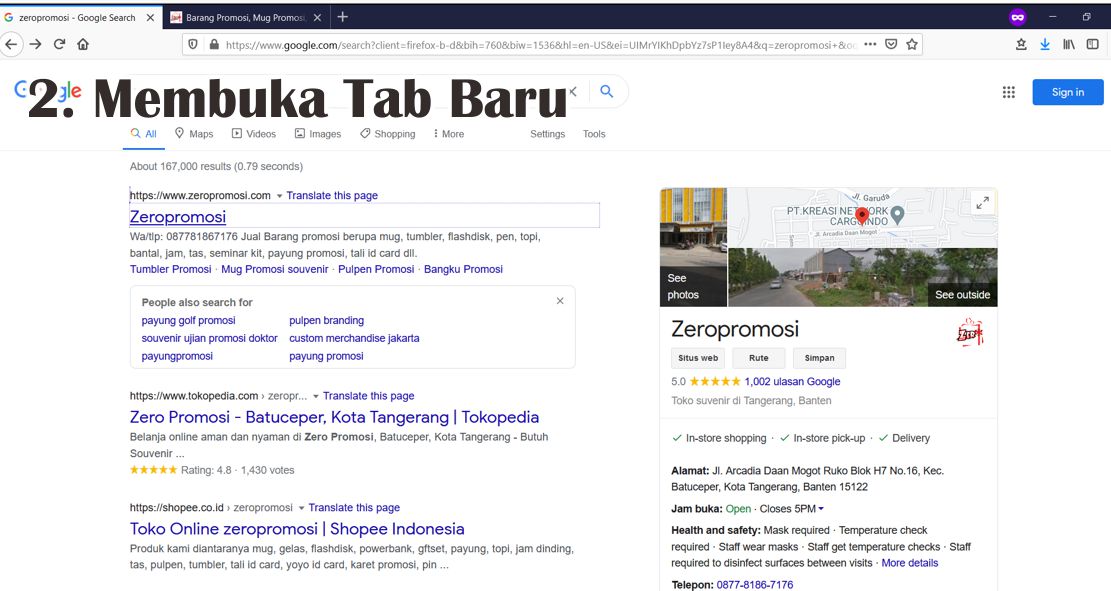Viewport: 1111px width, 591px height.
Task: Open 1,002 ulasan Google reviews
Action: point(792,381)
